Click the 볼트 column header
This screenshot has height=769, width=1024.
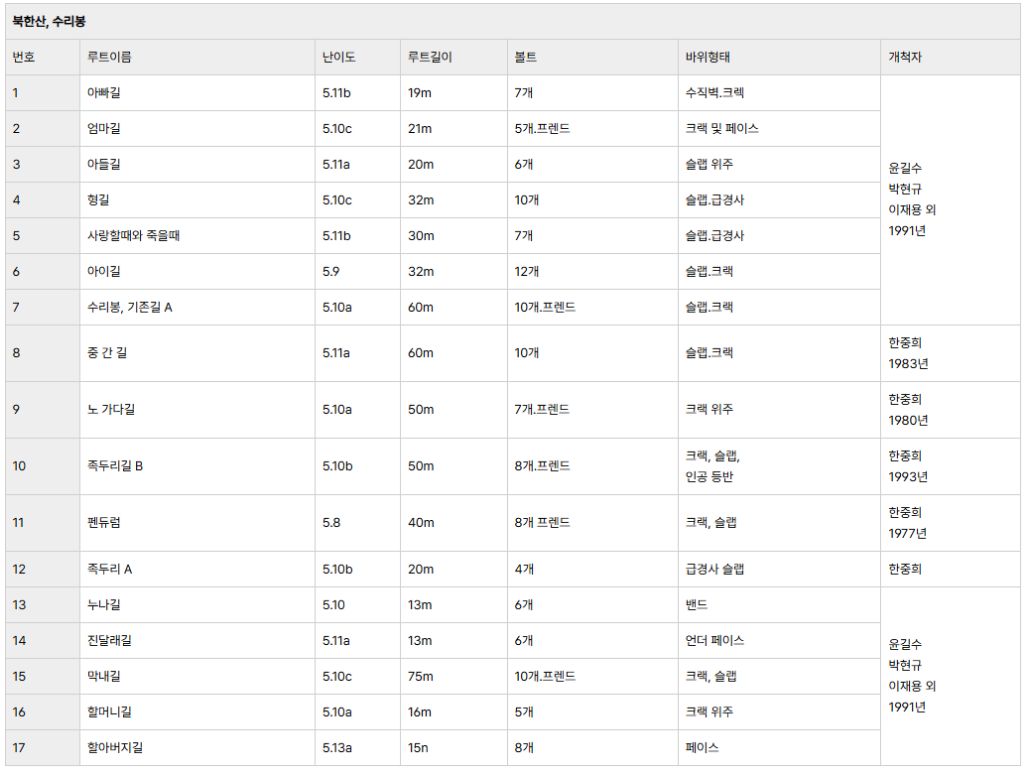pyautogui.click(x=527, y=57)
